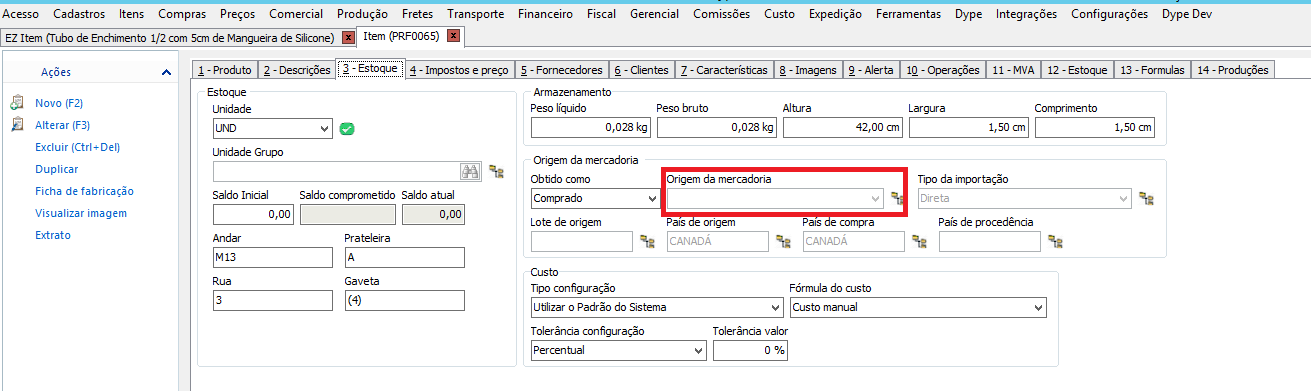Viewport: 1311px width, 391px height.
Task: Open the Tipo configuração dropdown
Action: pyautogui.click(x=775, y=307)
